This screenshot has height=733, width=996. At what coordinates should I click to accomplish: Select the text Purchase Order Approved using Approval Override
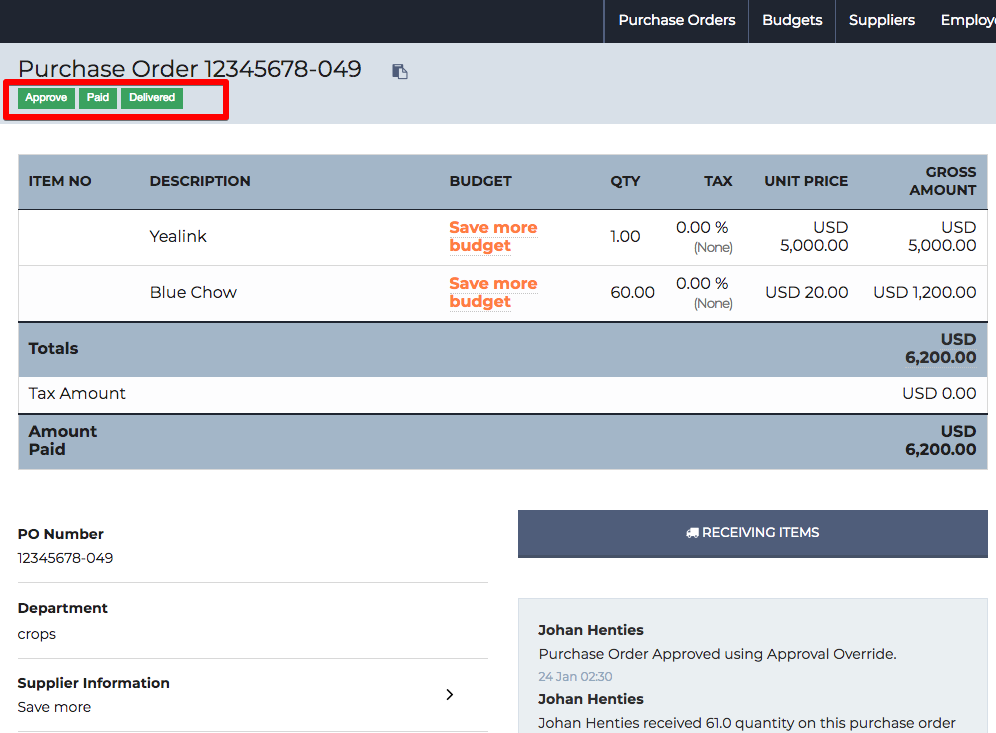pyautogui.click(x=717, y=654)
